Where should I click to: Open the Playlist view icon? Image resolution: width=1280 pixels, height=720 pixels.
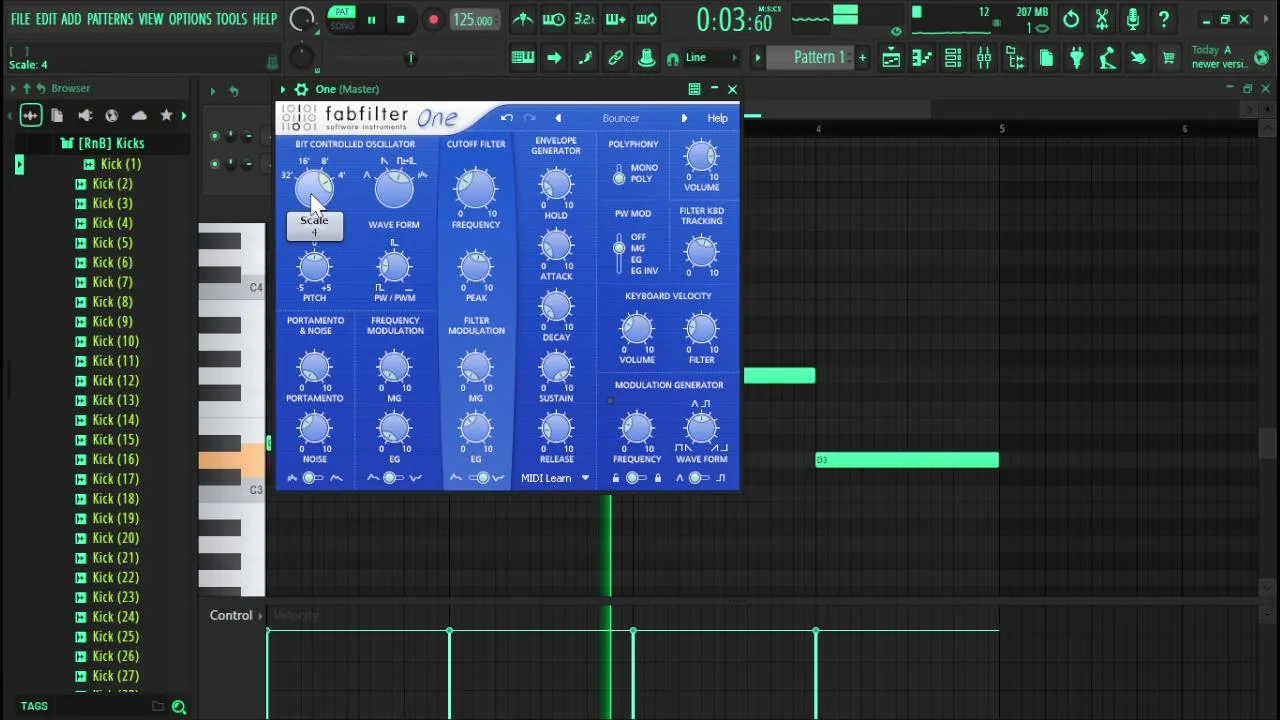[891, 58]
